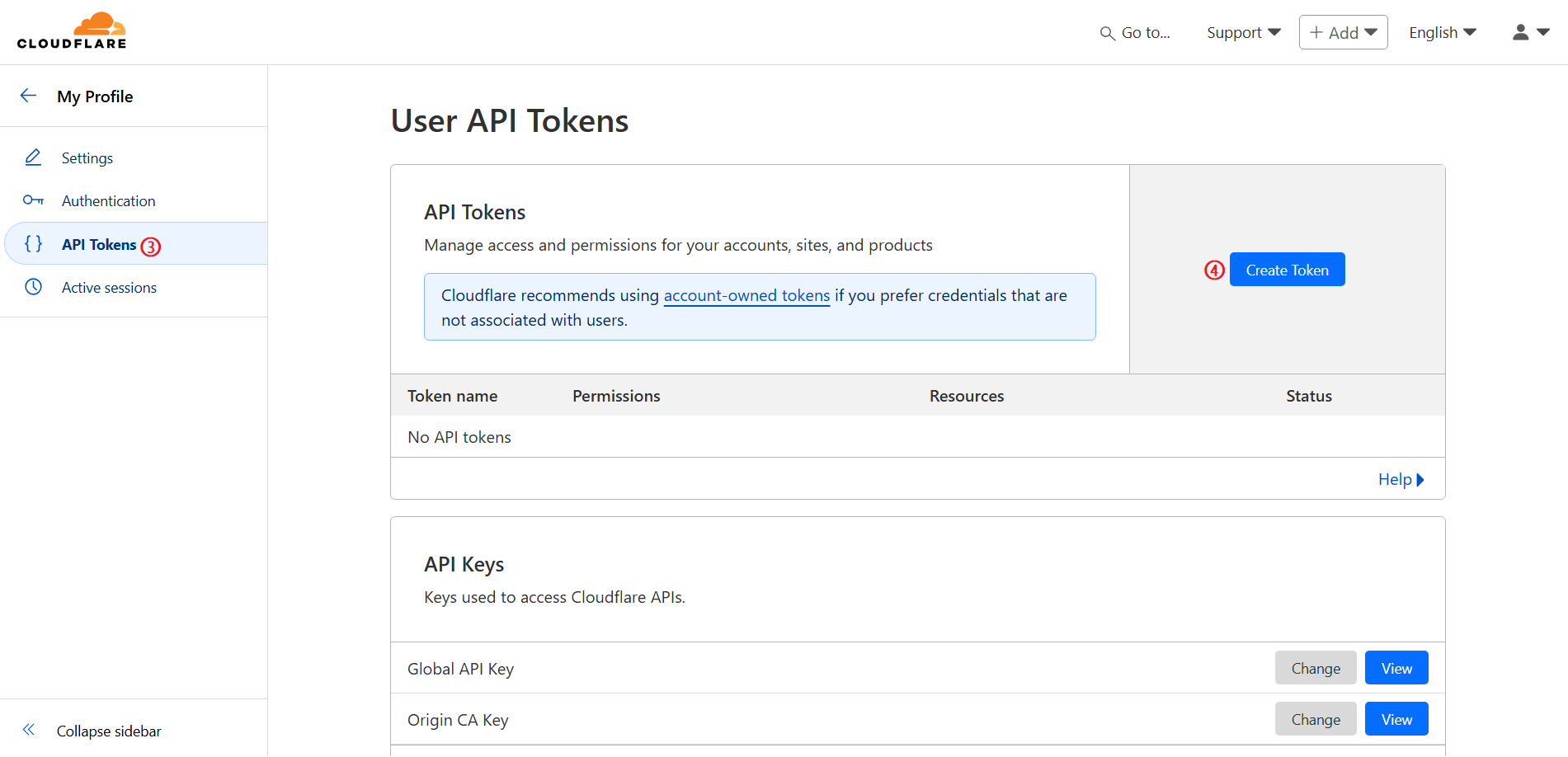The image size is (1568, 757).
Task: Click the Status column header
Action: pos(1309,396)
